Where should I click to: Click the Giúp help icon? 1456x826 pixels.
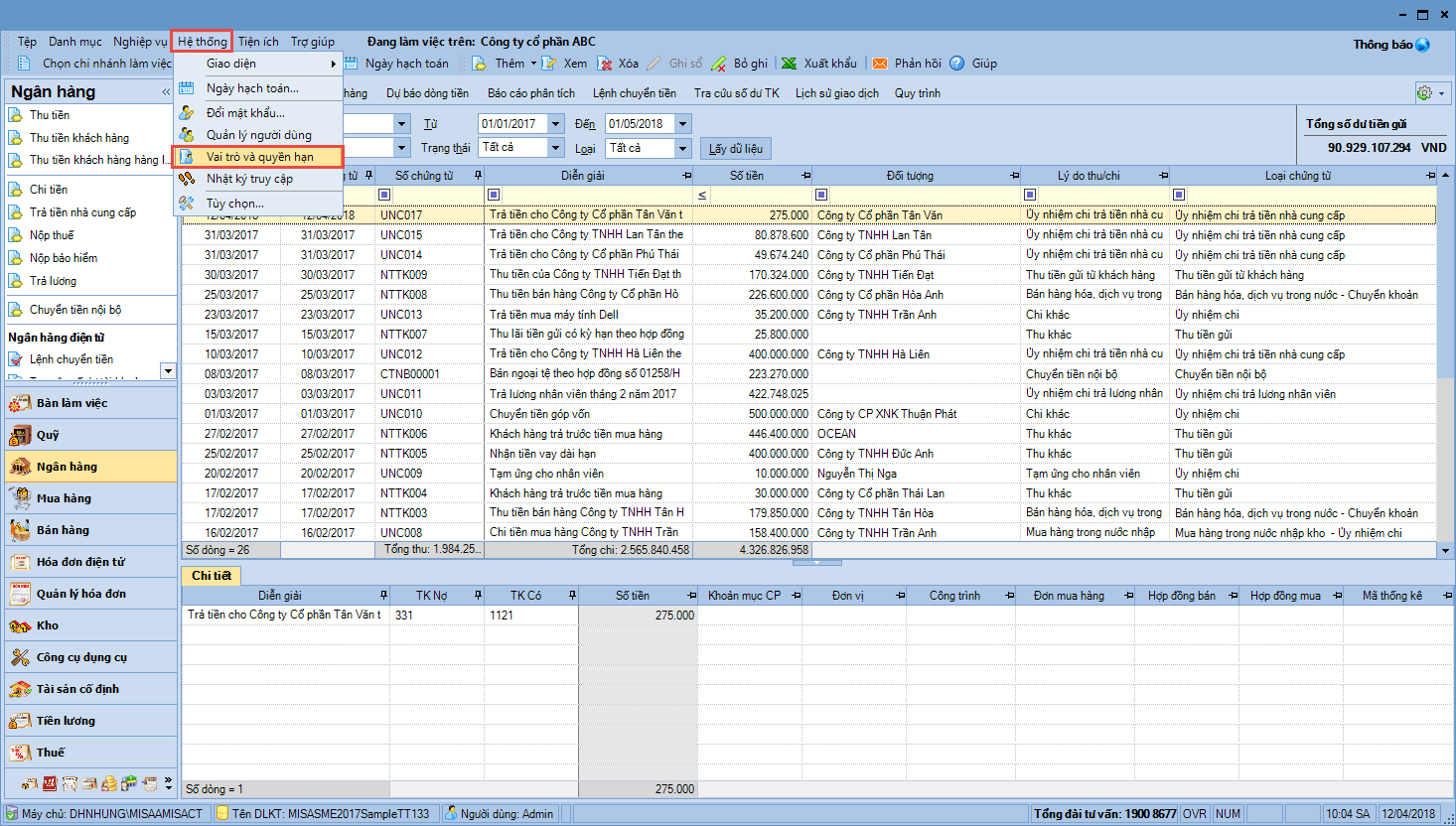point(957,64)
